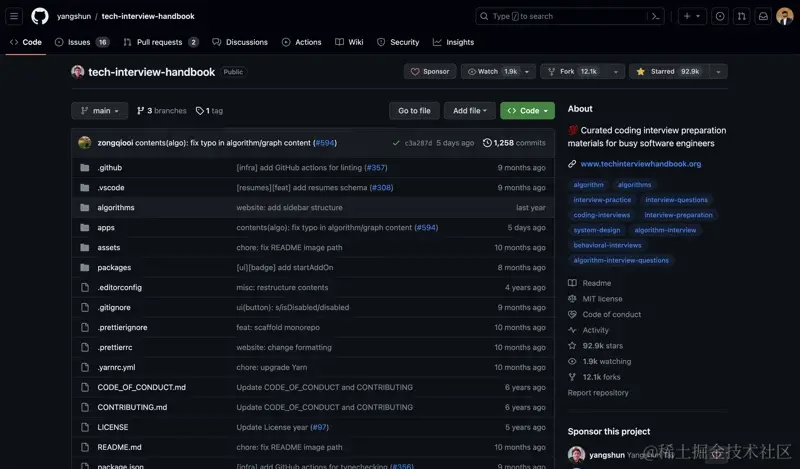Open the .github folder
This screenshot has width=800, height=469.
pos(110,167)
